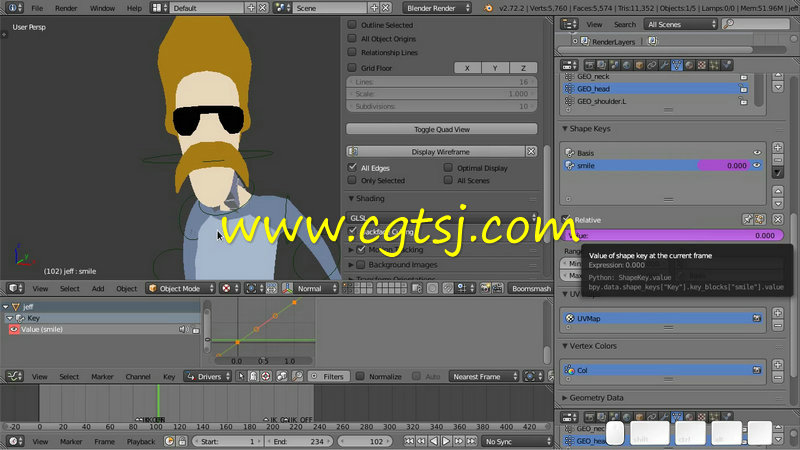
Task: Click the Timeline editor type clock icon
Action: click(x=14, y=441)
